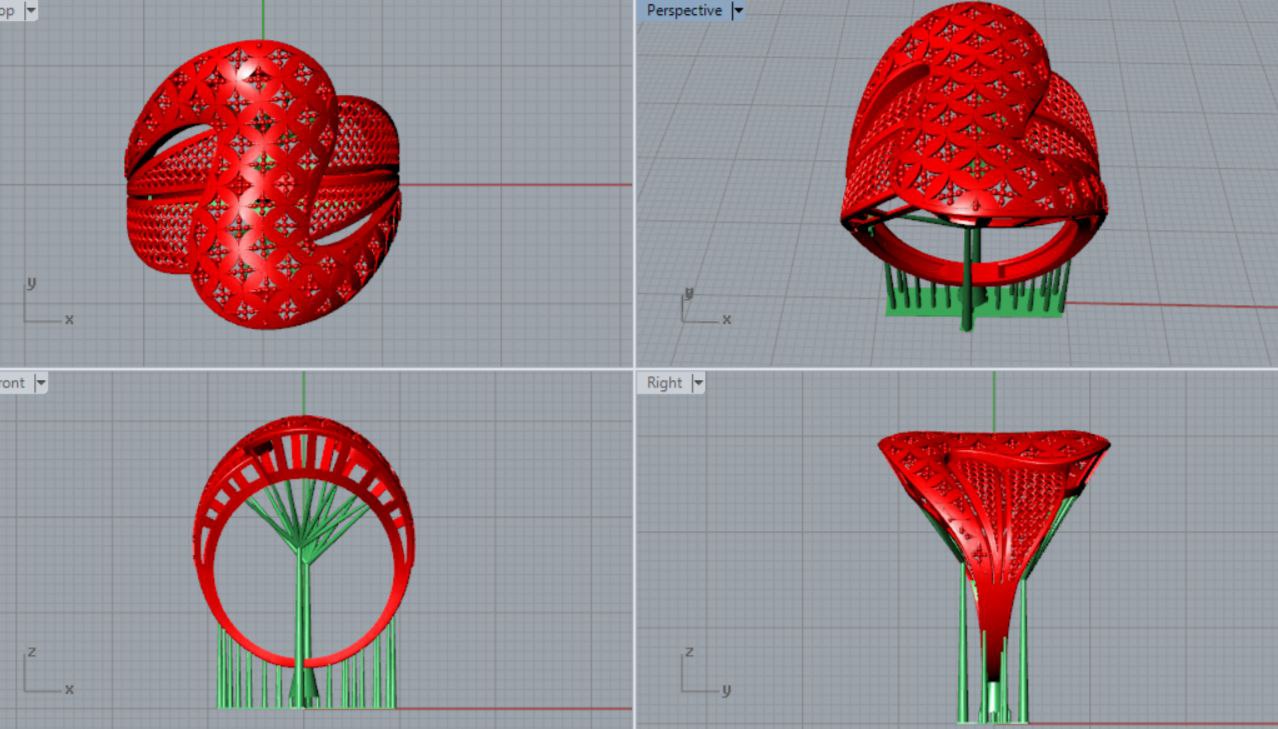The width and height of the screenshot is (1278, 729).
Task: Select green support pillars in Right viewport
Action: tap(964, 660)
